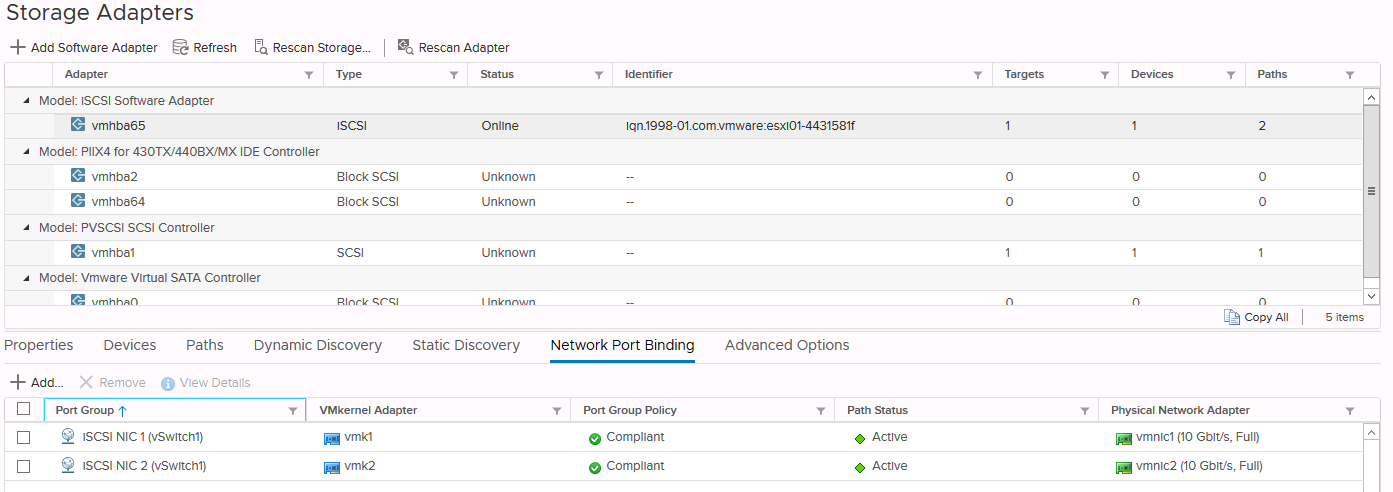Open the VMkernel Adapter column filter dropdown
The width and height of the screenshot is (1393, 492).
click(x=557, y=411)
